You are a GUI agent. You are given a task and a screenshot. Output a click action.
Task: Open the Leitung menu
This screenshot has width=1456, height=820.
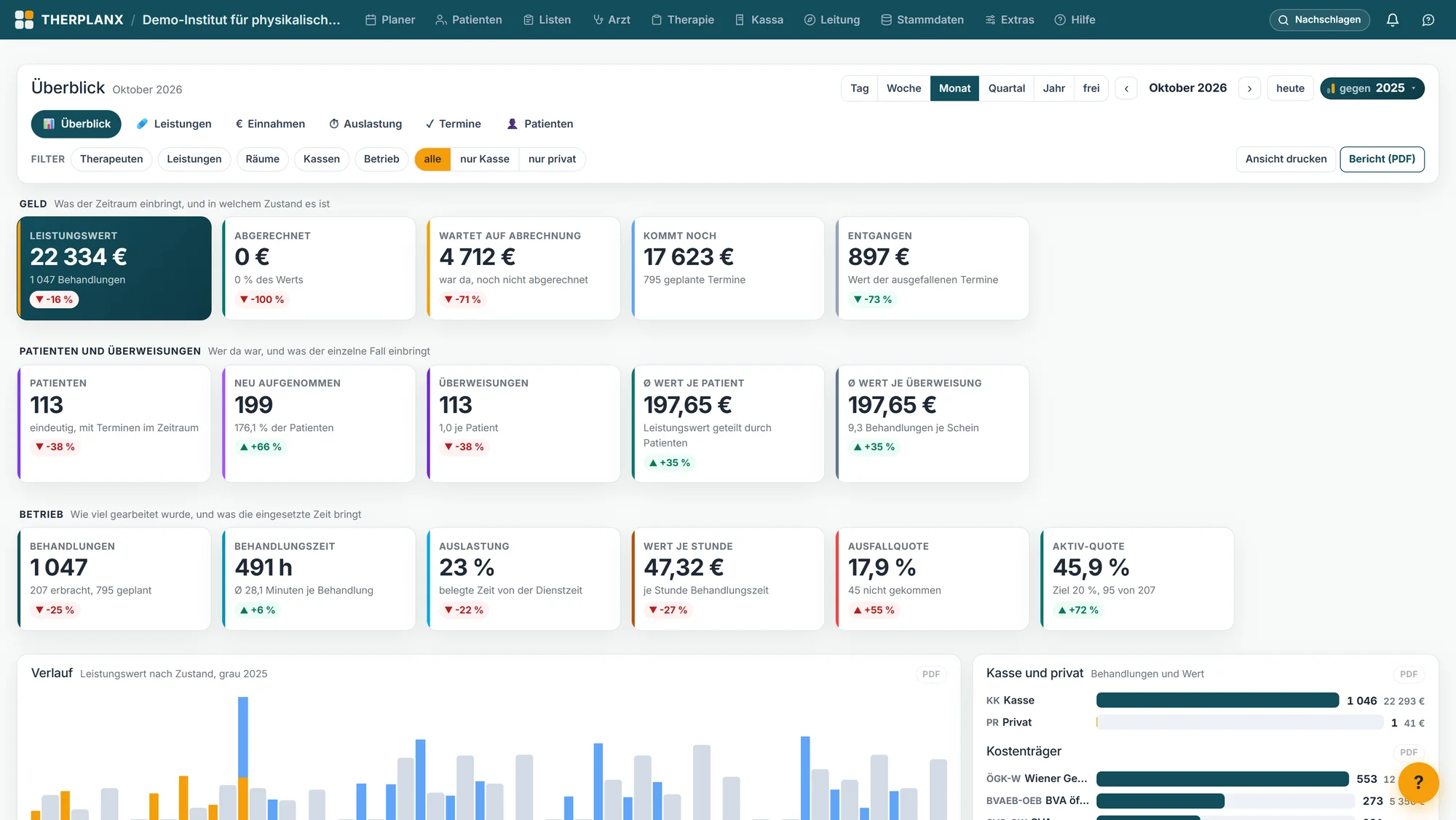click(832, 20)
